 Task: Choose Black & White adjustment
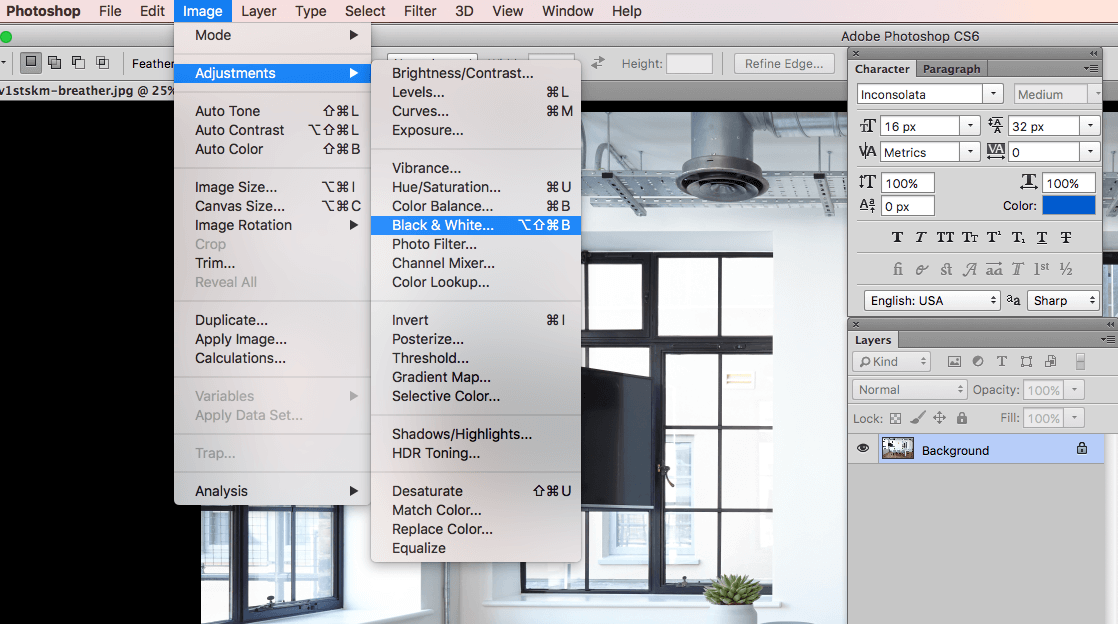(476, 225)
